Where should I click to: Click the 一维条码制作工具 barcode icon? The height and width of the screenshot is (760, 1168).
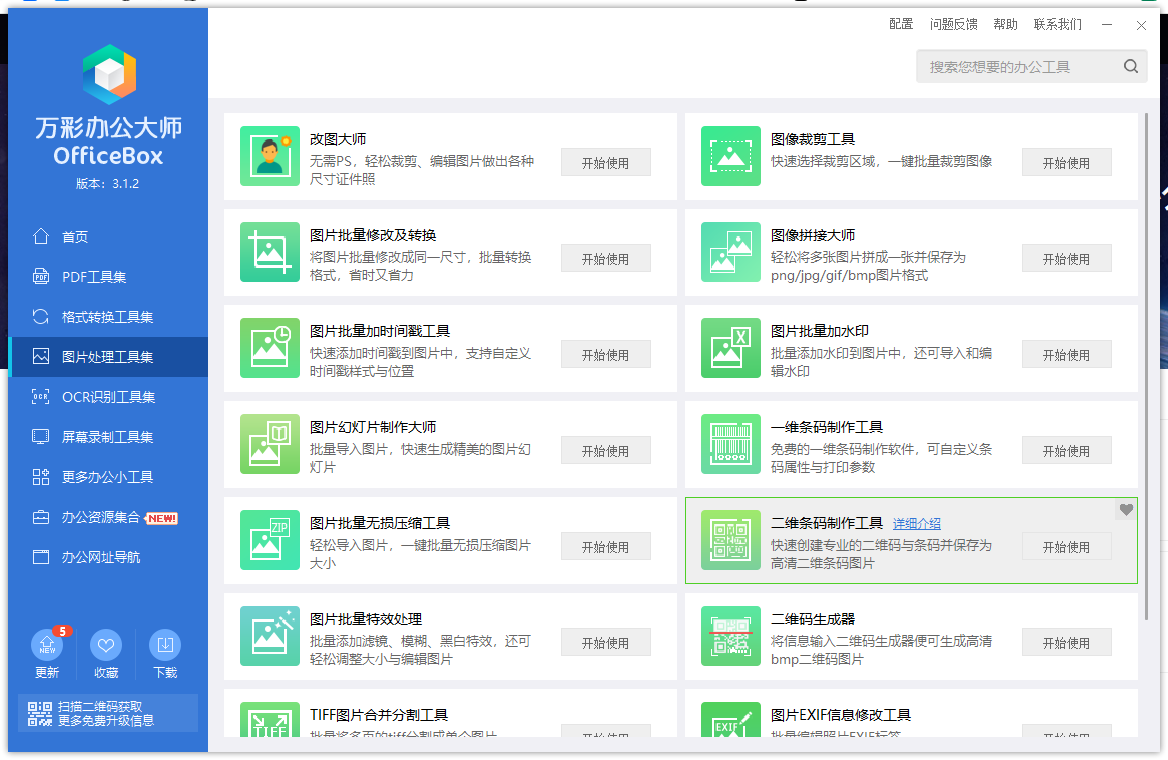(731, 444)
